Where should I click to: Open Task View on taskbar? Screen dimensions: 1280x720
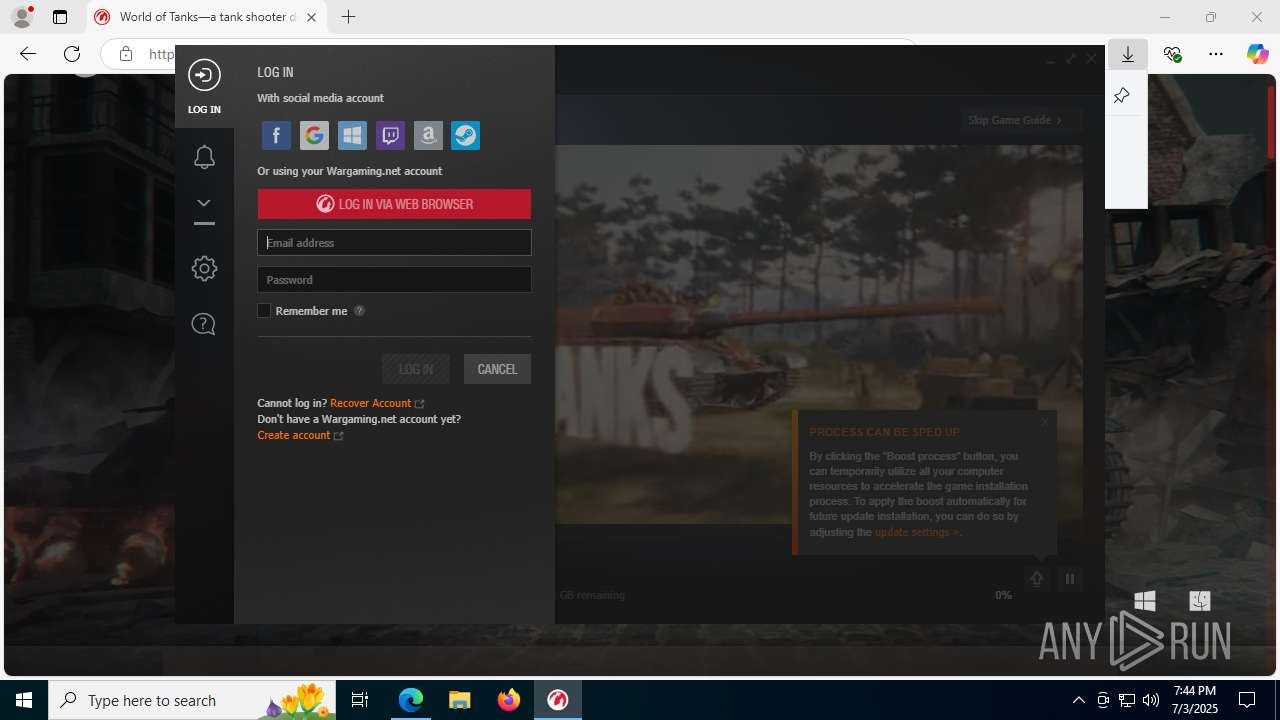tap(360, 700)
